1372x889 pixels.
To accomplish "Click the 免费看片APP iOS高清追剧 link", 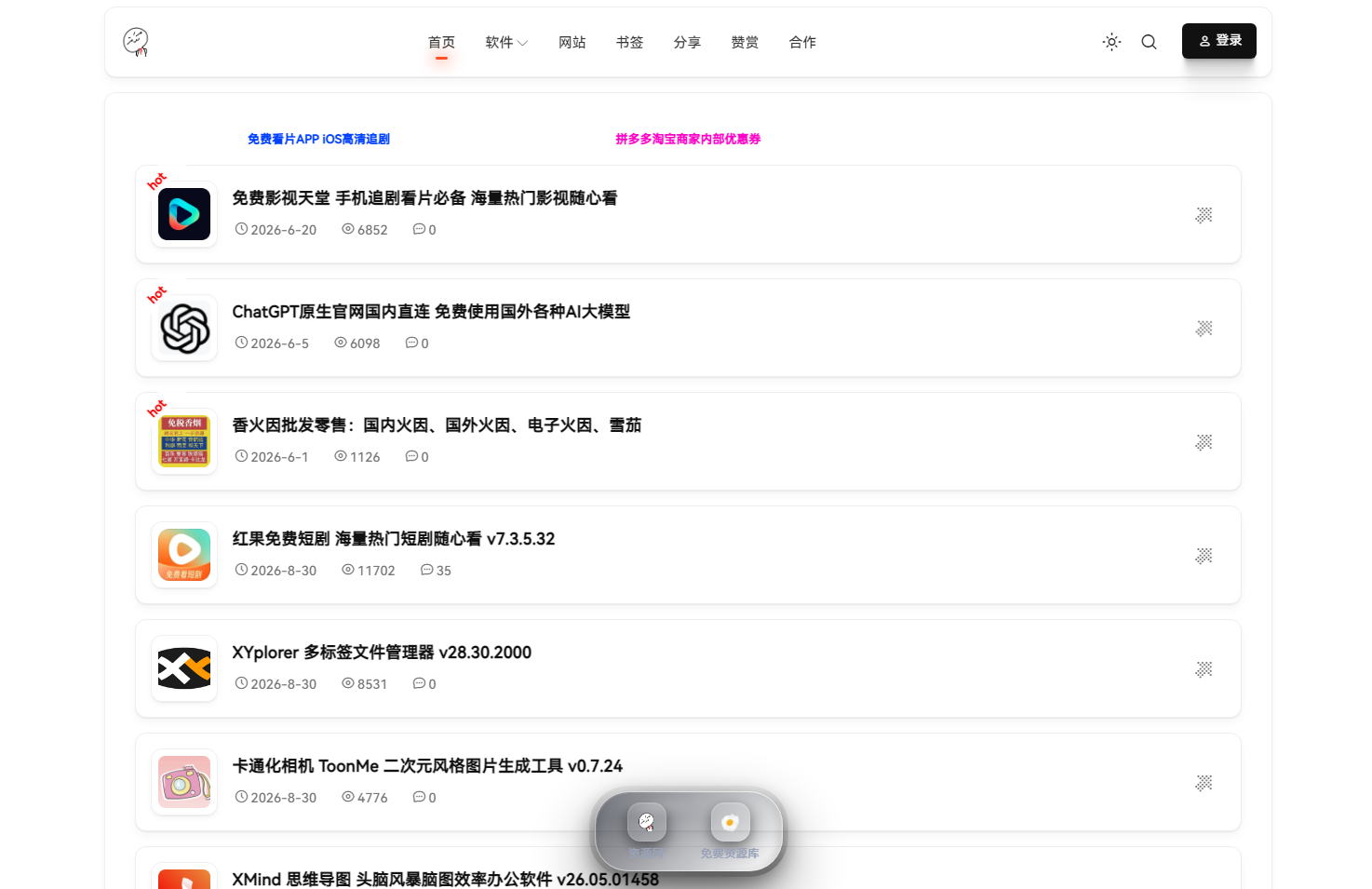I will pyautogui.click(x=318, y=139).
